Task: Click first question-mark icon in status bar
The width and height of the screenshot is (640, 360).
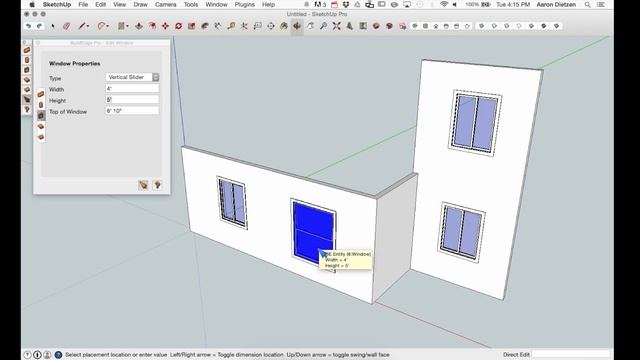Action: coord(27,355)
